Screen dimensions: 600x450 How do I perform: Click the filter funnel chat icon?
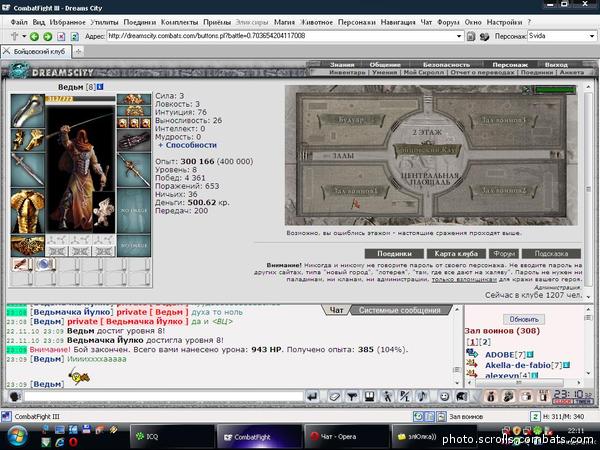click(x=352, y=397)
